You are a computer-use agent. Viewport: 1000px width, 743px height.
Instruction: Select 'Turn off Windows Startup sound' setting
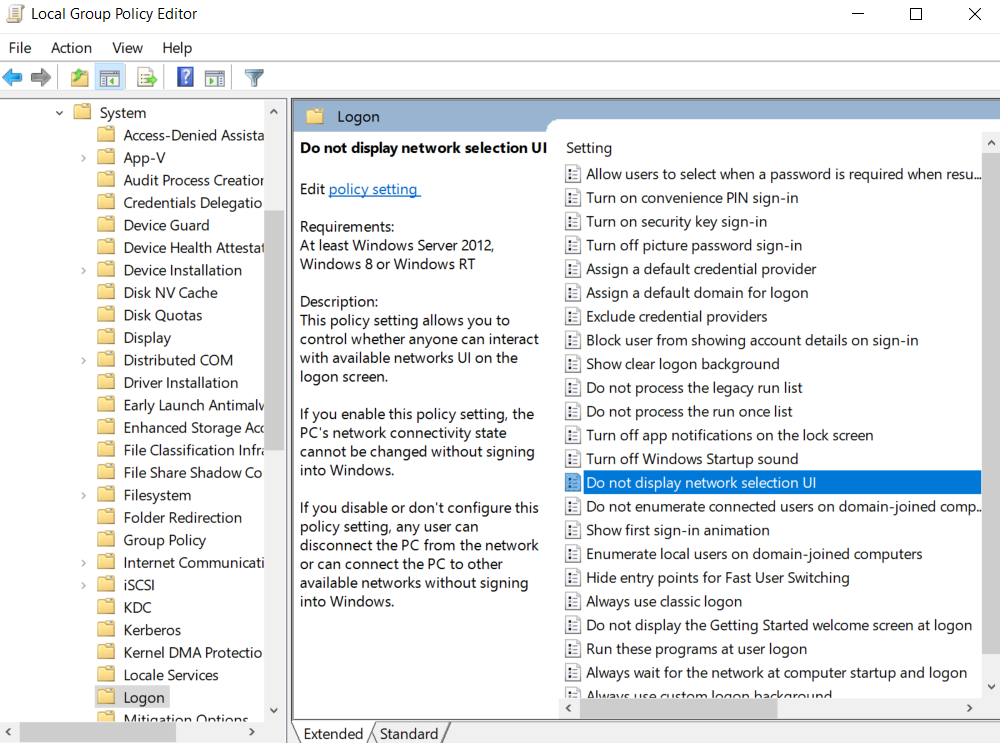pos(691,459)
